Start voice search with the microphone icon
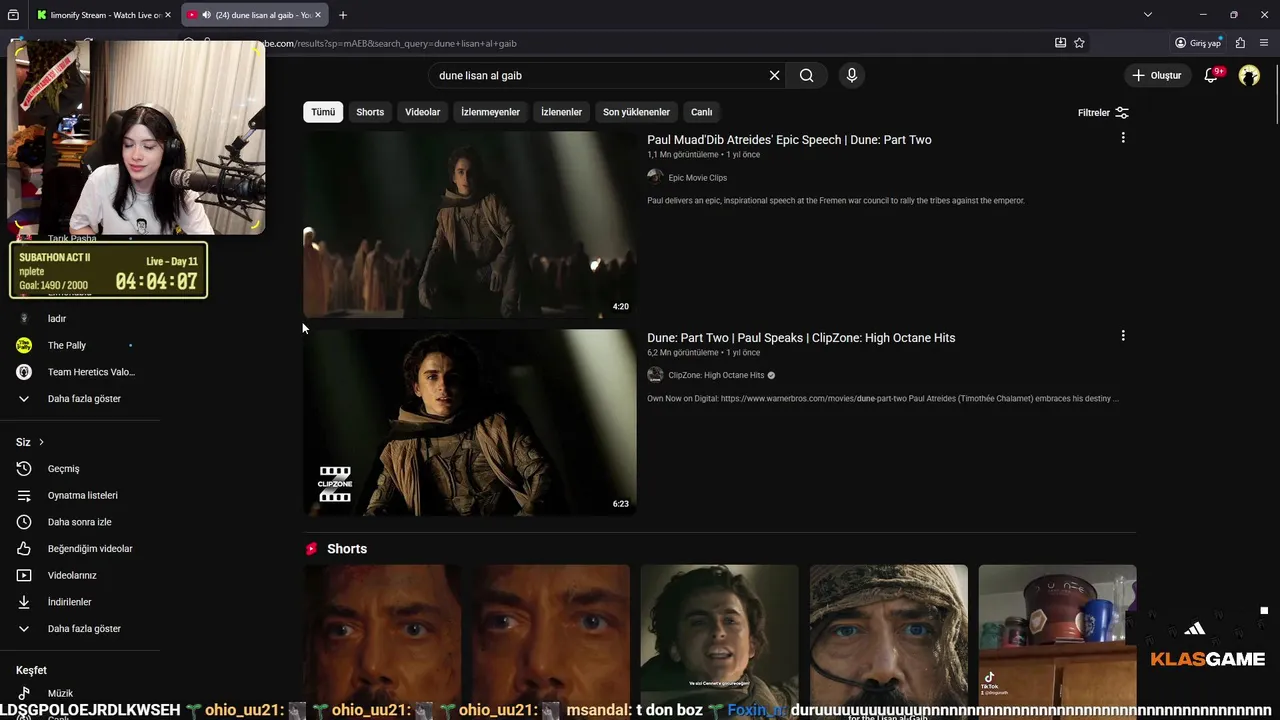This screenshot has height=720, width=1280. 851,75
